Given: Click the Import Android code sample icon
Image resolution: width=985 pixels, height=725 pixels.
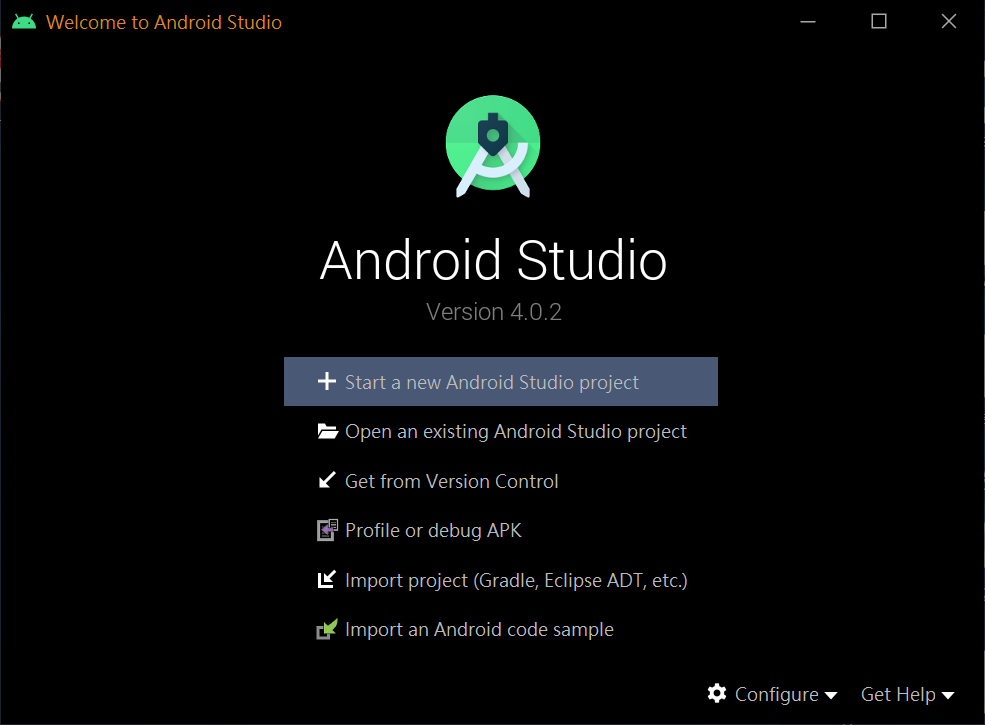Looking at the screenshot, I should 327,629.
